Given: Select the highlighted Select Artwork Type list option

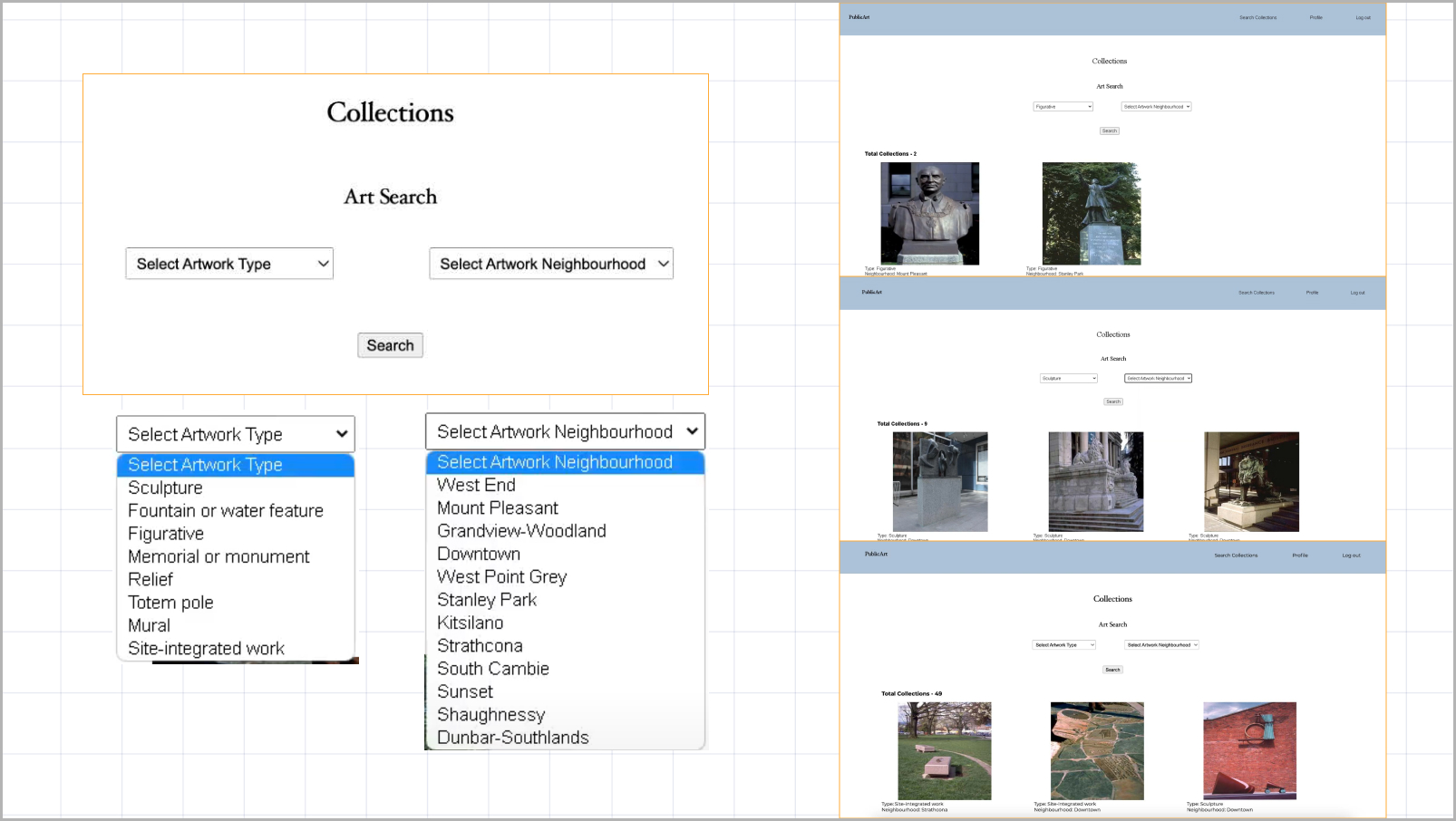Looking at the screenshot, I should tap(236, 465).
